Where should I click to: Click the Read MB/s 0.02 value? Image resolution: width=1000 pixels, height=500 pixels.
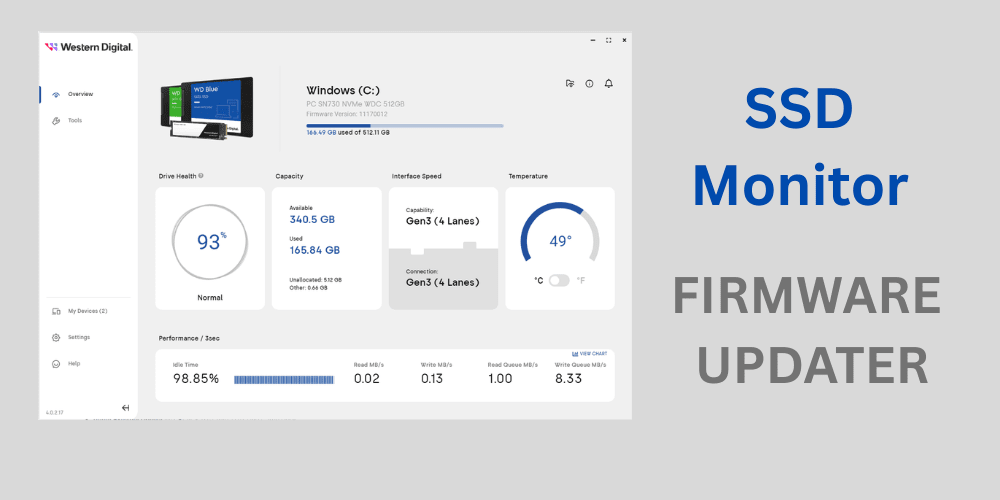click(367, 379)
